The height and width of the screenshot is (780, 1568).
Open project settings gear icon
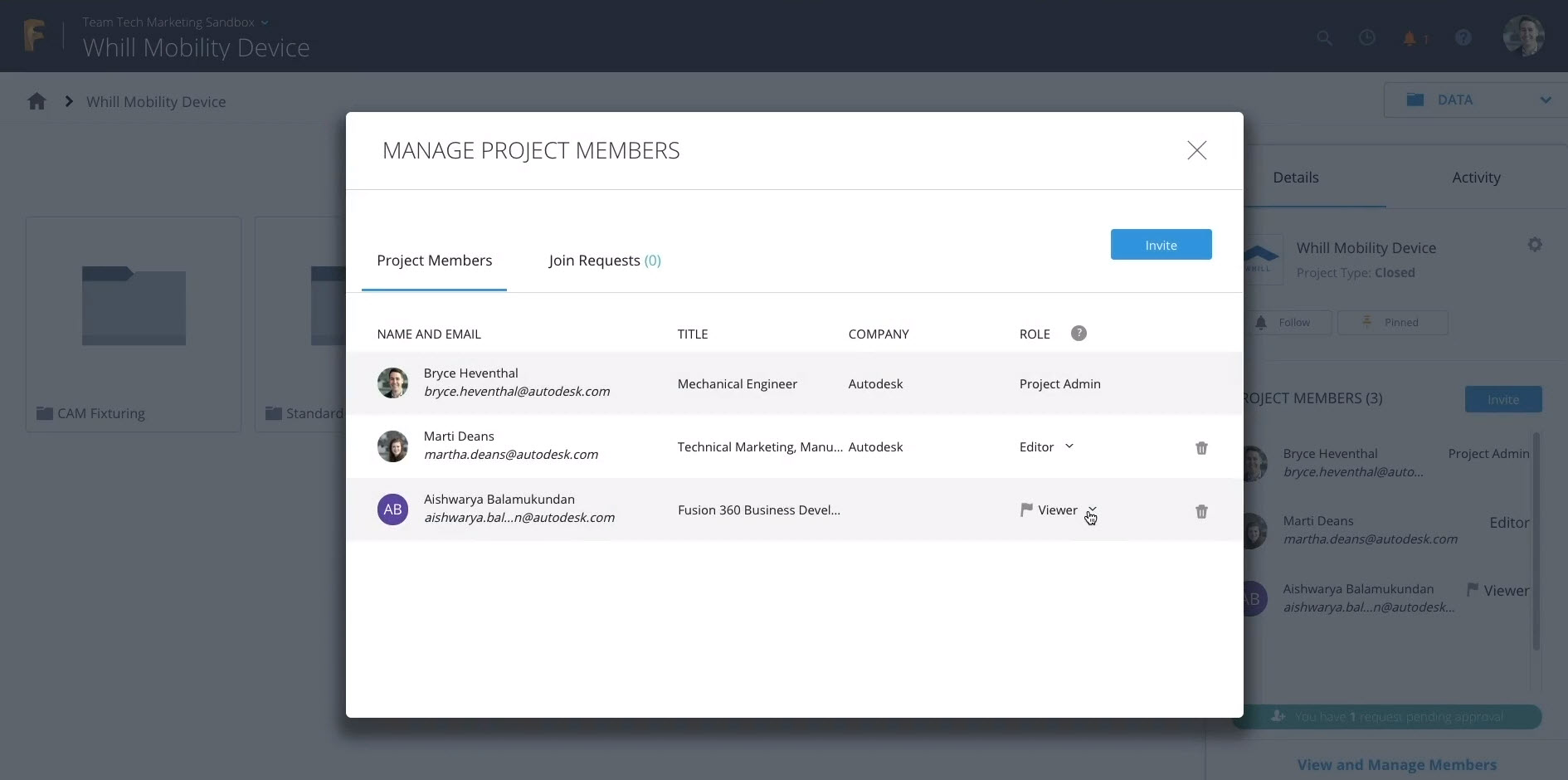(x=1535, y=245)
